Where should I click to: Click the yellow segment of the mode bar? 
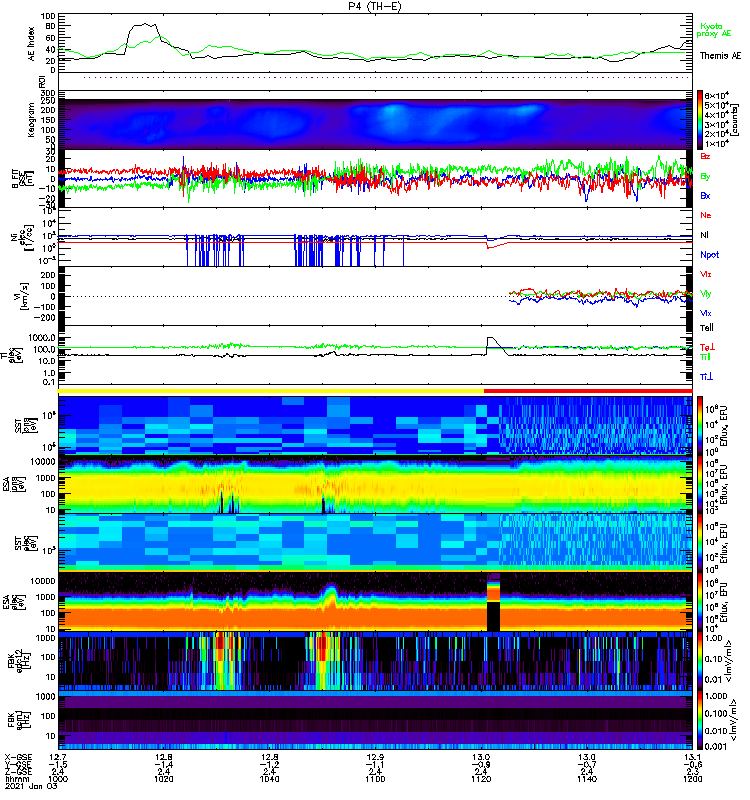[271, 391]
